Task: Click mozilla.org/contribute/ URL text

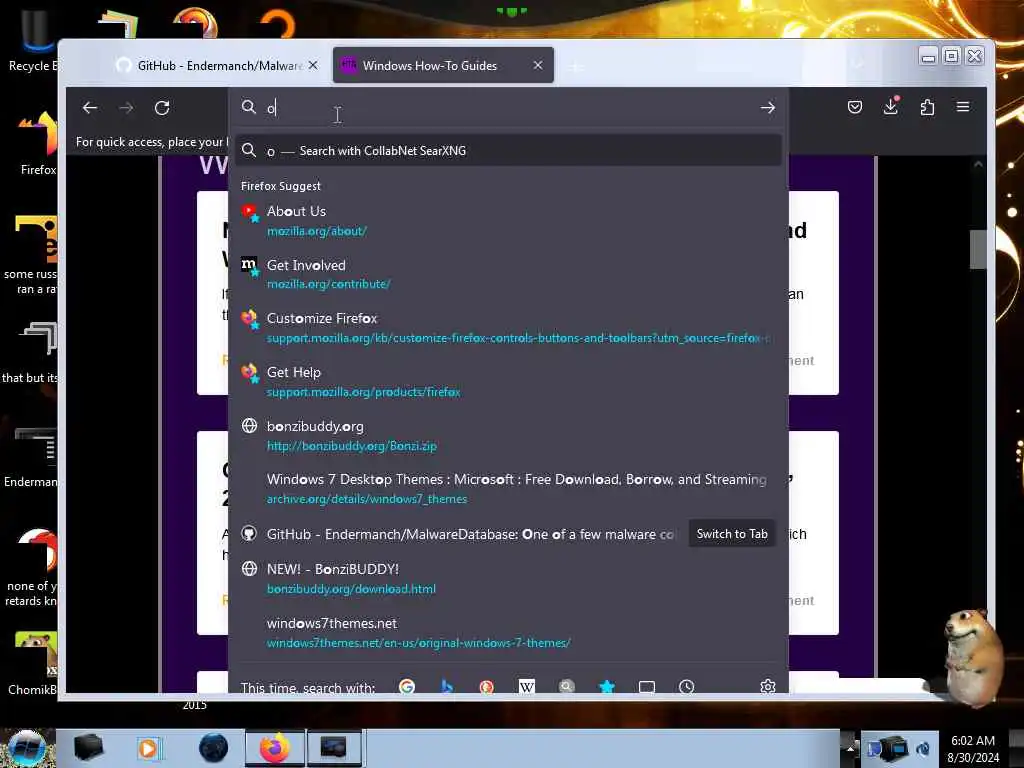Action: pyautogui.click(x=328, y=284)
